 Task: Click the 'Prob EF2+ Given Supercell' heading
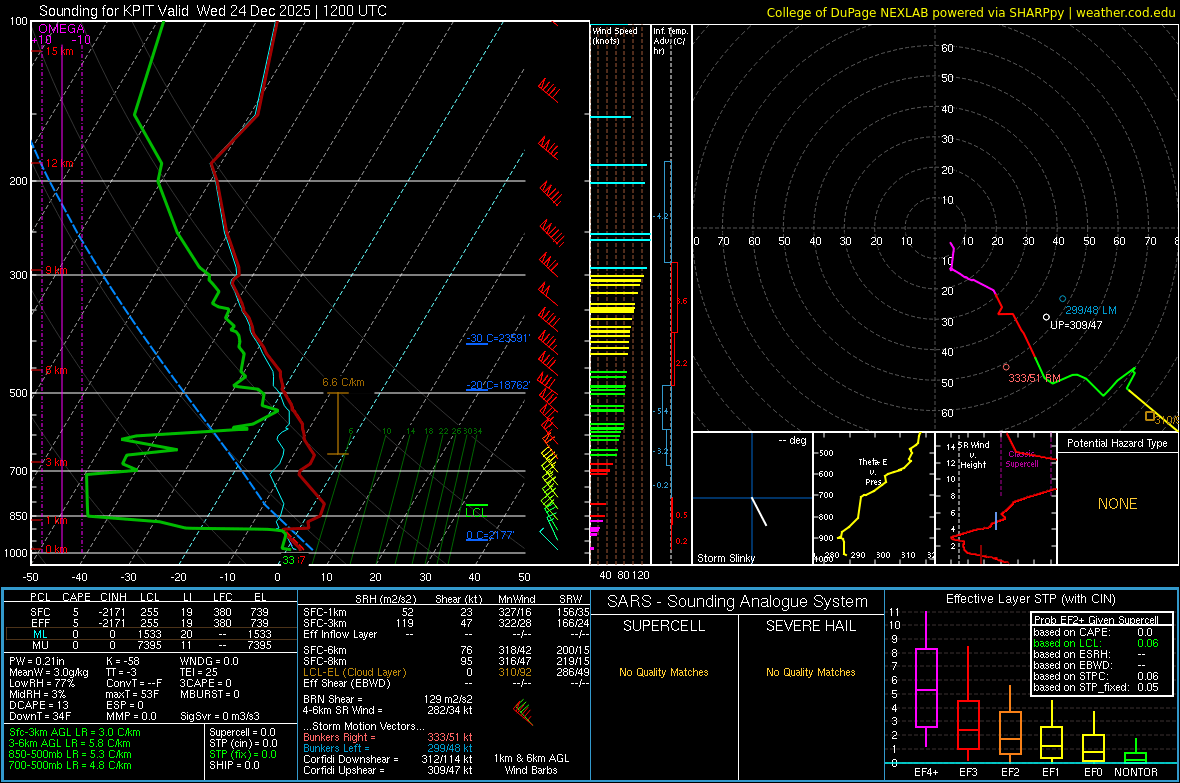click(x=1096, y=620)
